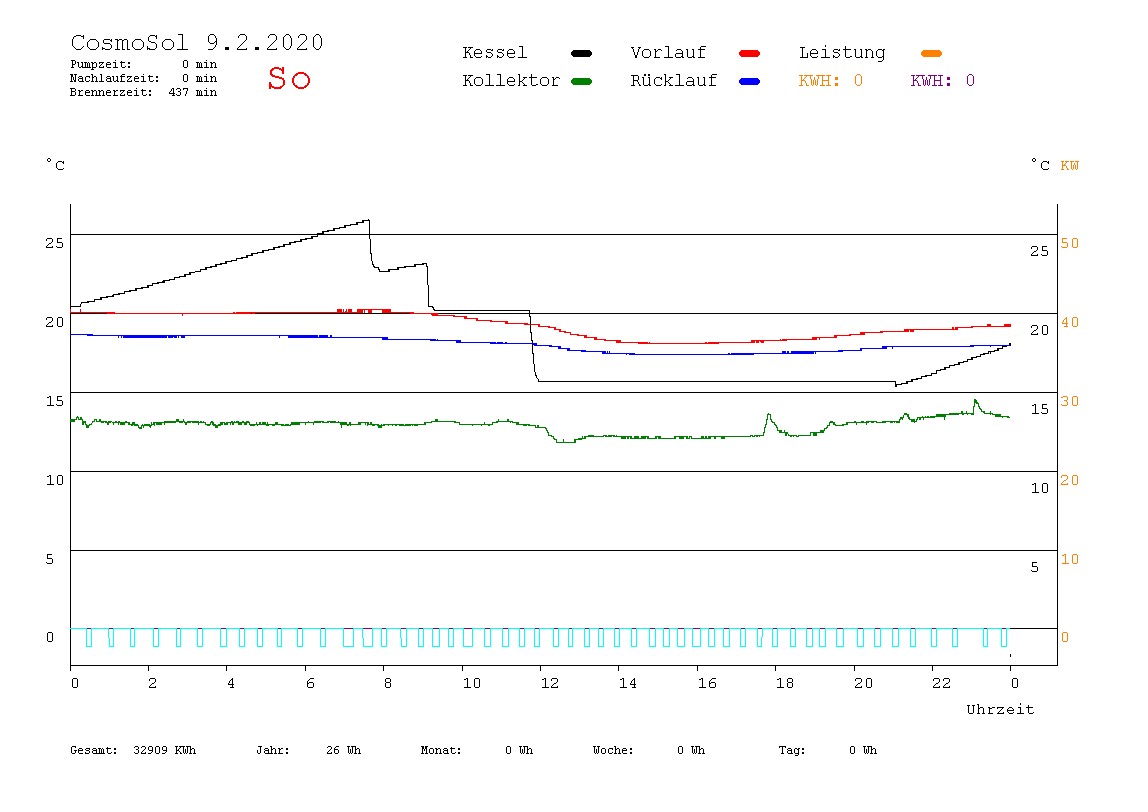The height and width of the screenshot is (812, 1148).
Task: Click the 'Pumpzeit:' label
Action: [x=101, y=64]
